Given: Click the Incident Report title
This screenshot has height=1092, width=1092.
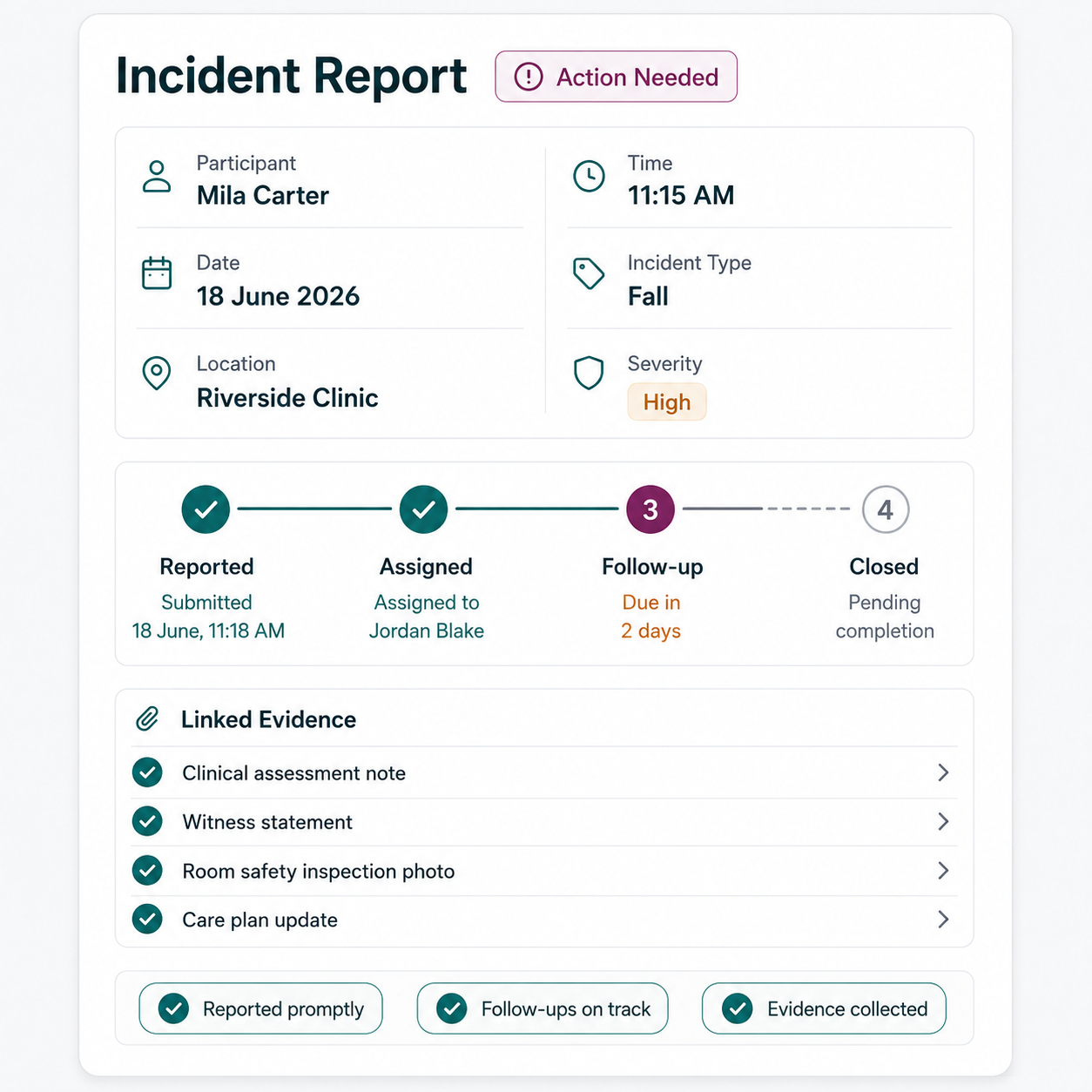Looking at the screenshot, I should [291, 77].
